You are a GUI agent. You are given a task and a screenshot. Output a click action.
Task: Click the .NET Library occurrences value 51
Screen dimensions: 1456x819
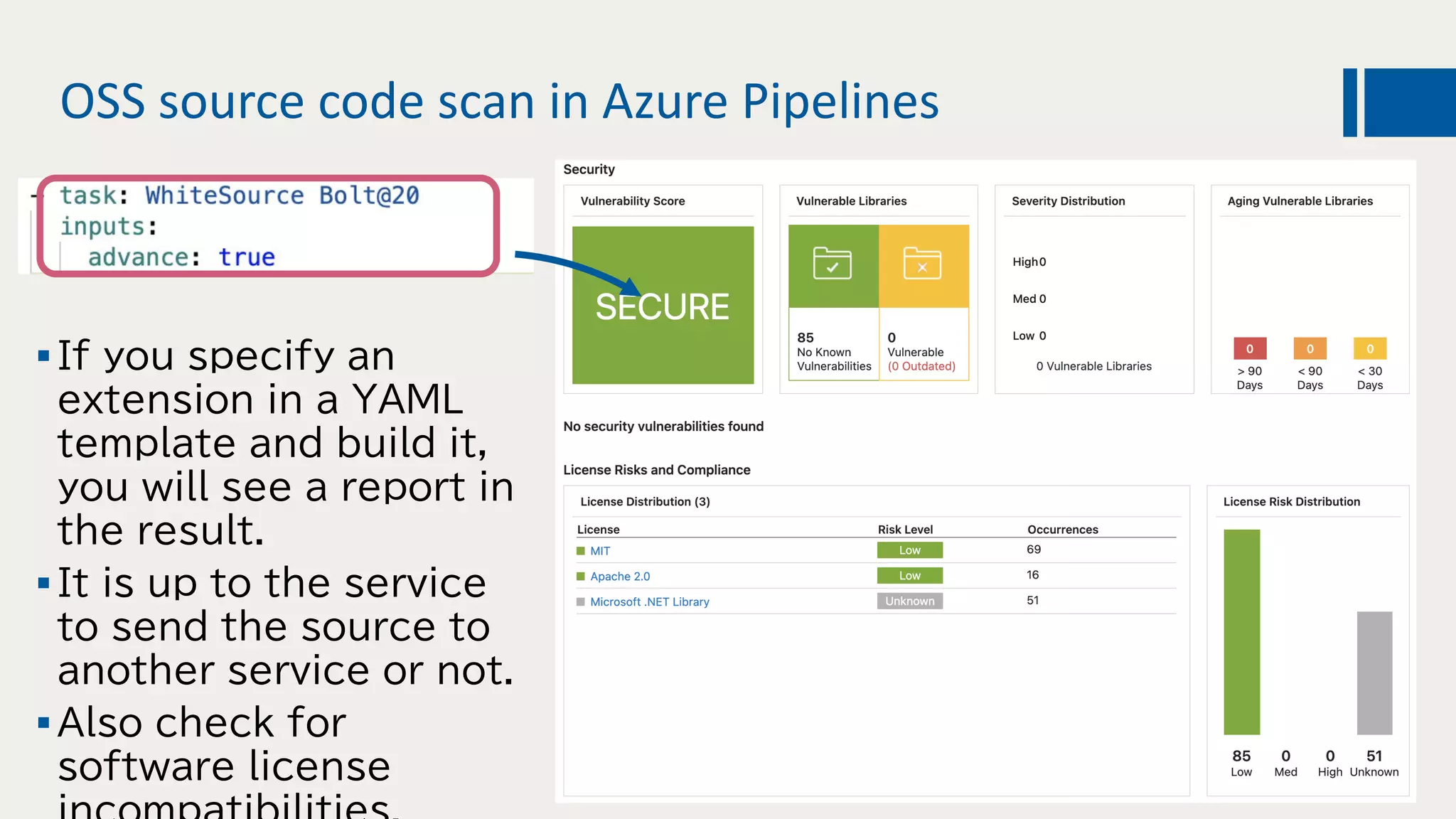(1032, 601)
